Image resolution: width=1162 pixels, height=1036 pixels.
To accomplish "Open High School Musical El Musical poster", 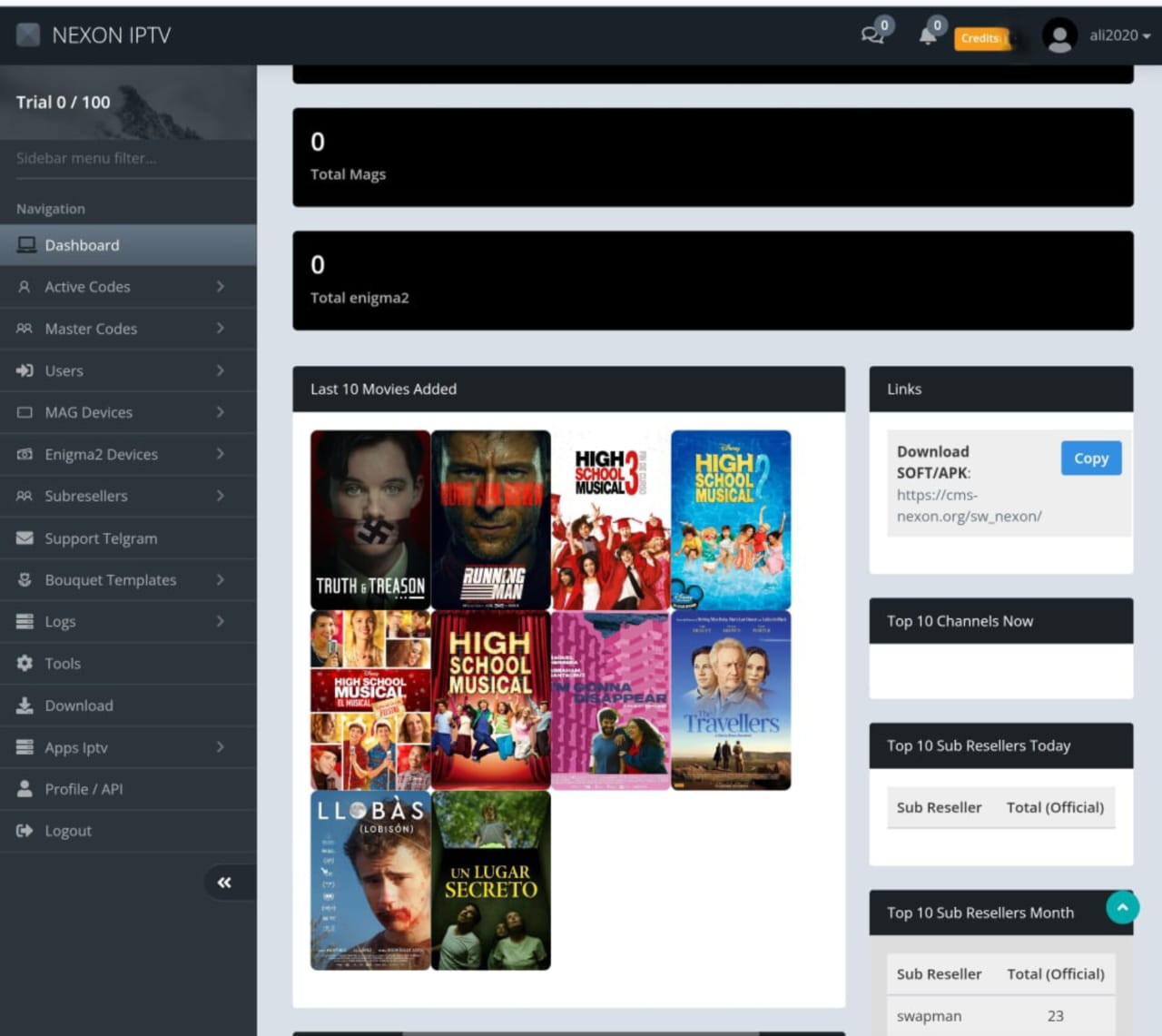I will 370,700.
